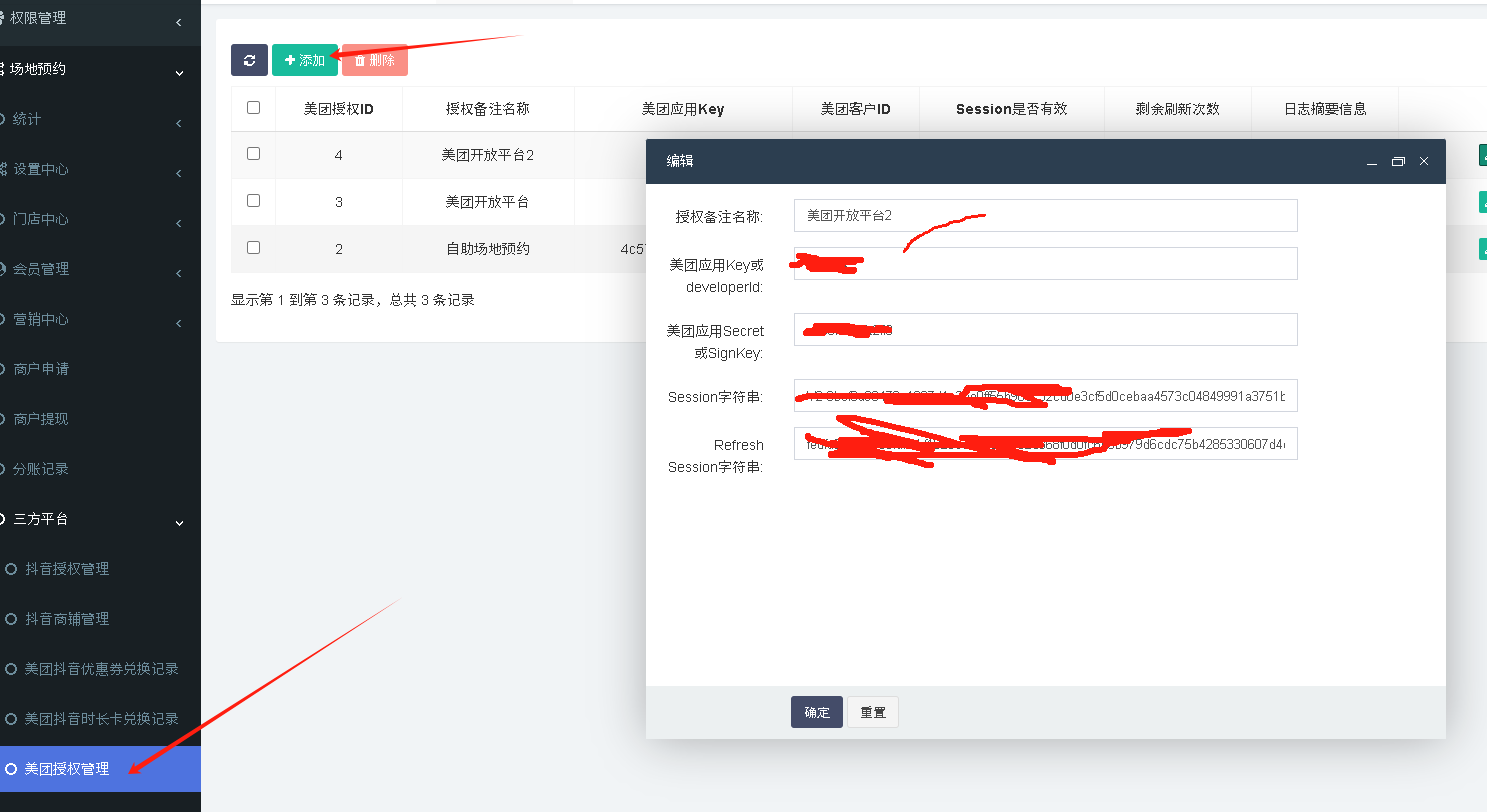Click the 美团客户ID column header
Viewport: 1487px width, 812px height.
855,109
